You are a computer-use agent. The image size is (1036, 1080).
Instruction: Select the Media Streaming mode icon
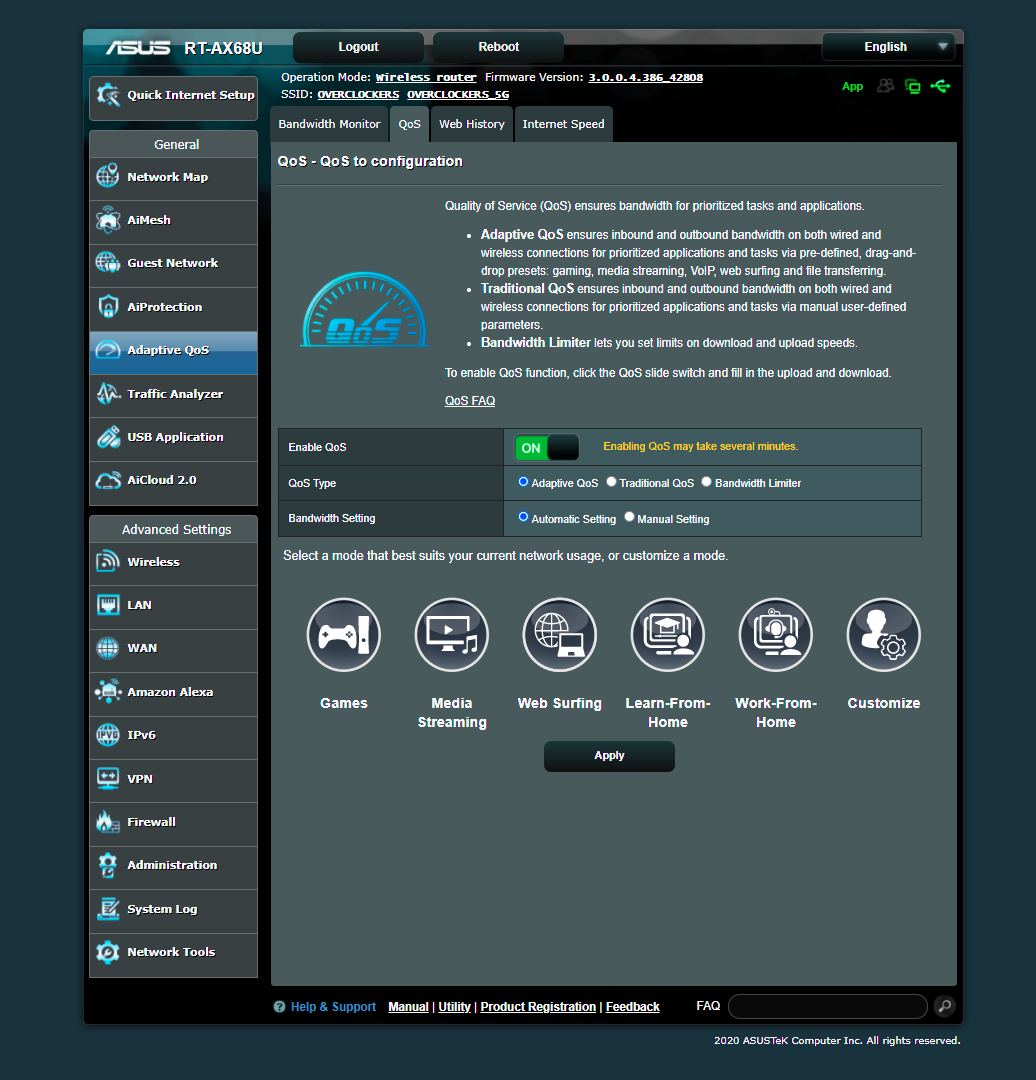(x=452, y=634)
